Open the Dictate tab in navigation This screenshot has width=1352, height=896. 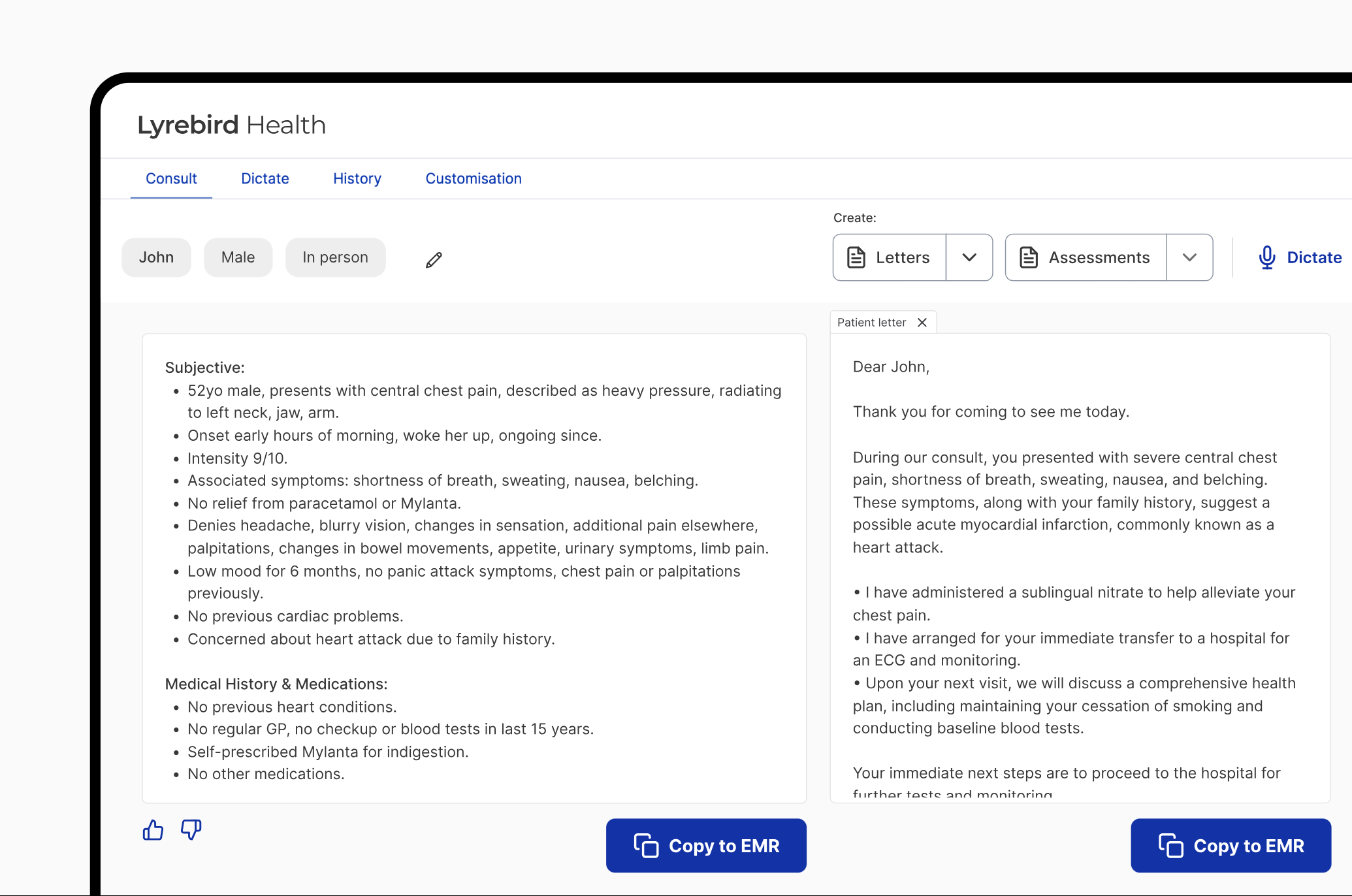click(x=265, y=178)
